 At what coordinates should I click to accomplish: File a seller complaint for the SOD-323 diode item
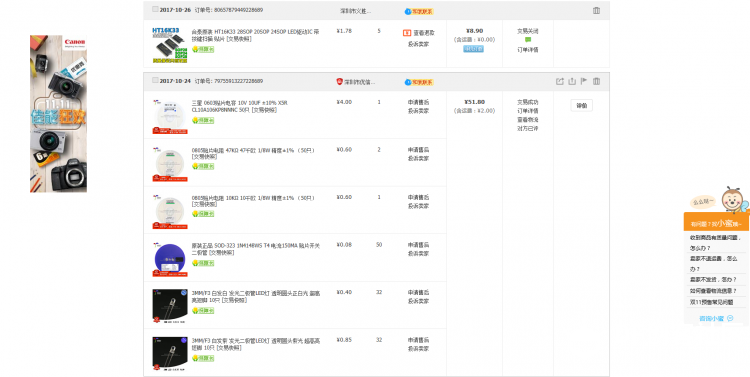(x=419, y=254)
